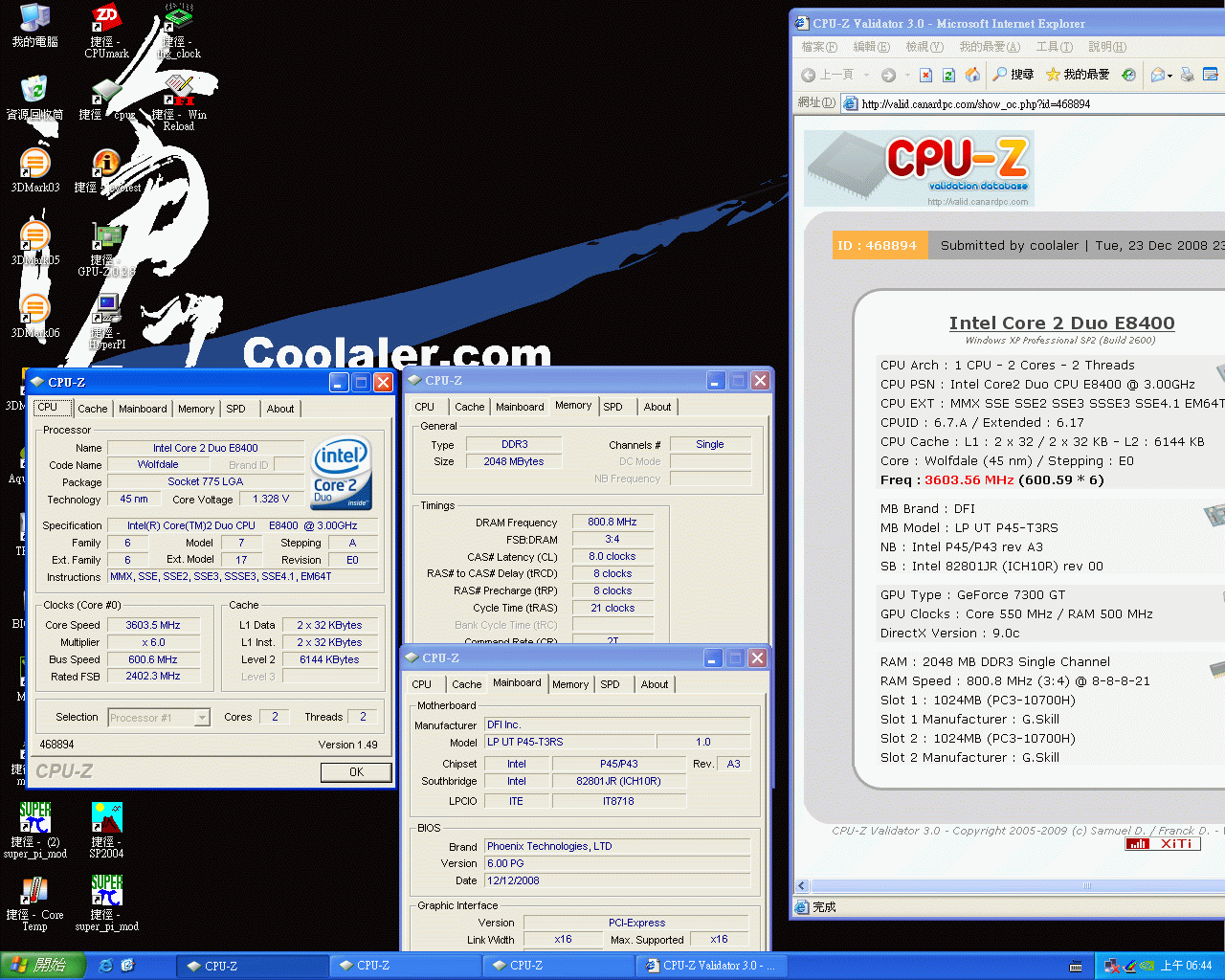Switch to Cache tab in CPU window

coord(93,409)
